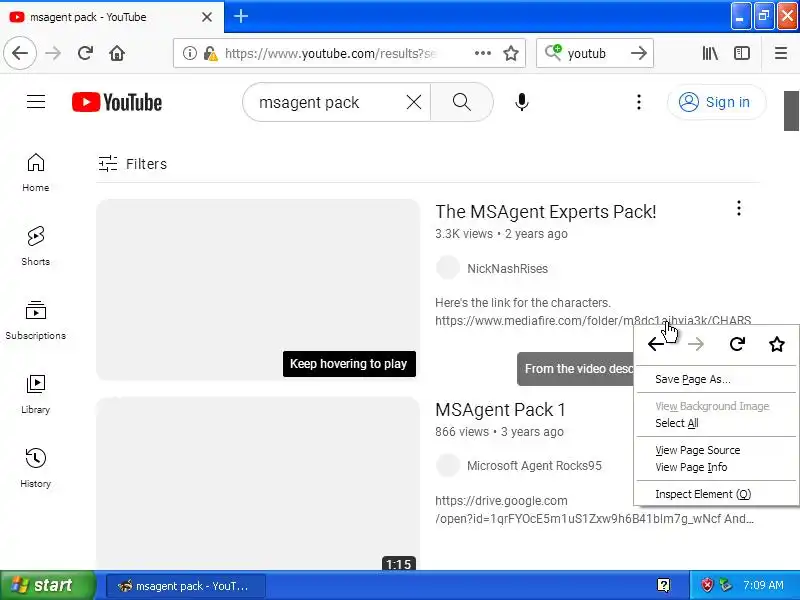Click reload icon in context menu

tap(737, 344)
